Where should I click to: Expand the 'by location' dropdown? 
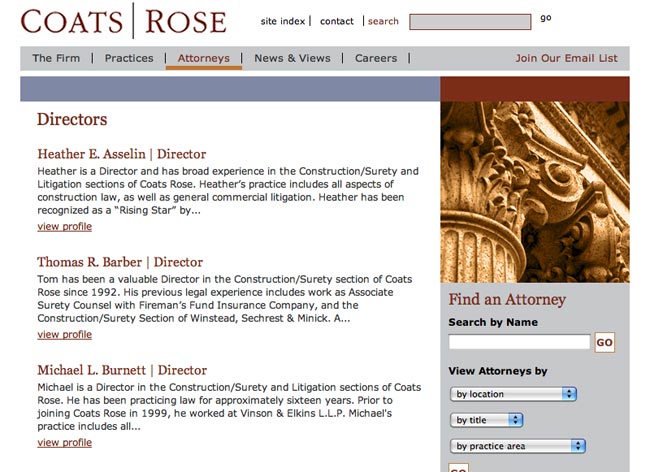[513, 394]
